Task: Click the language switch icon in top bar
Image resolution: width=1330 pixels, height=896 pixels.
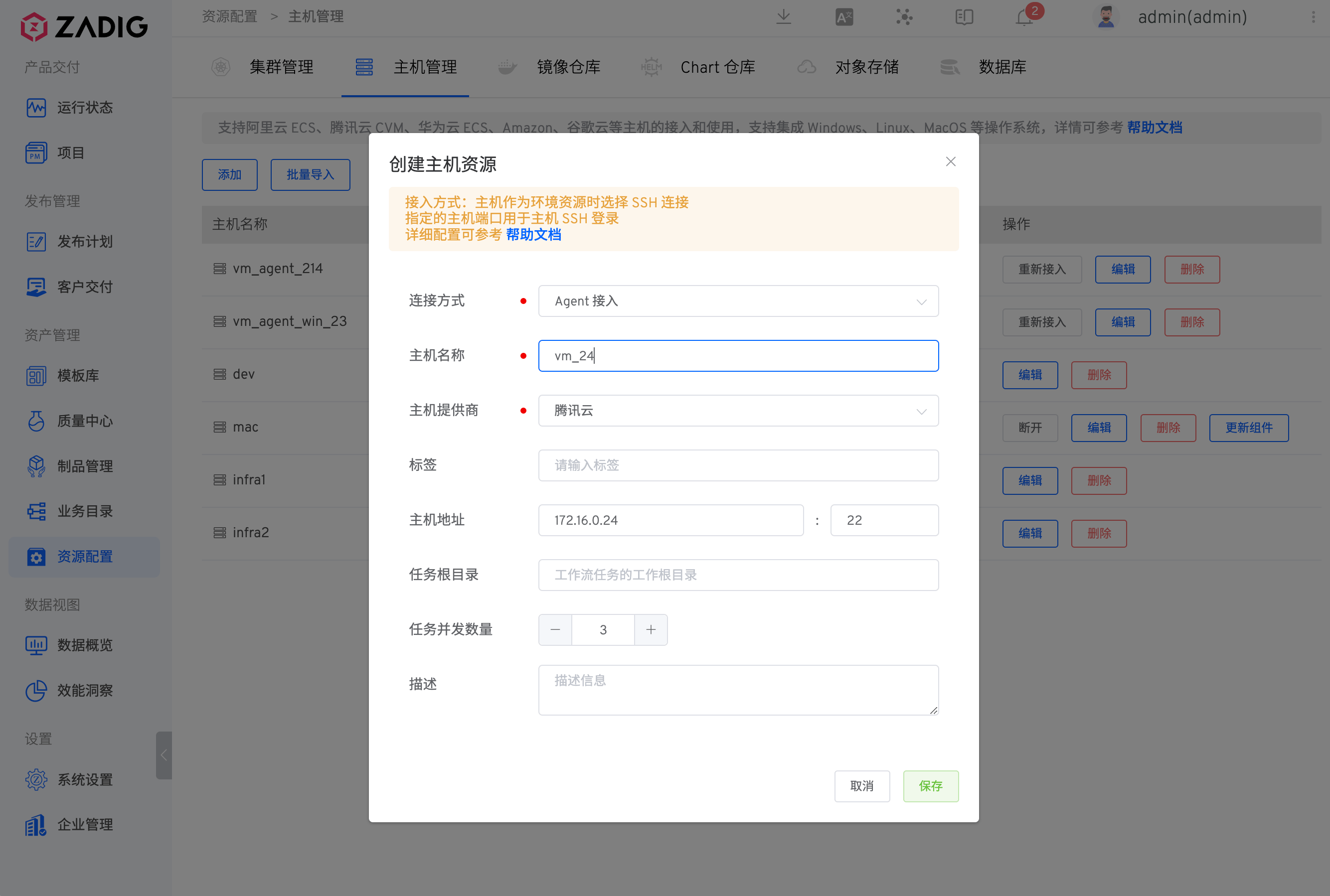Action: click(844, 17)
